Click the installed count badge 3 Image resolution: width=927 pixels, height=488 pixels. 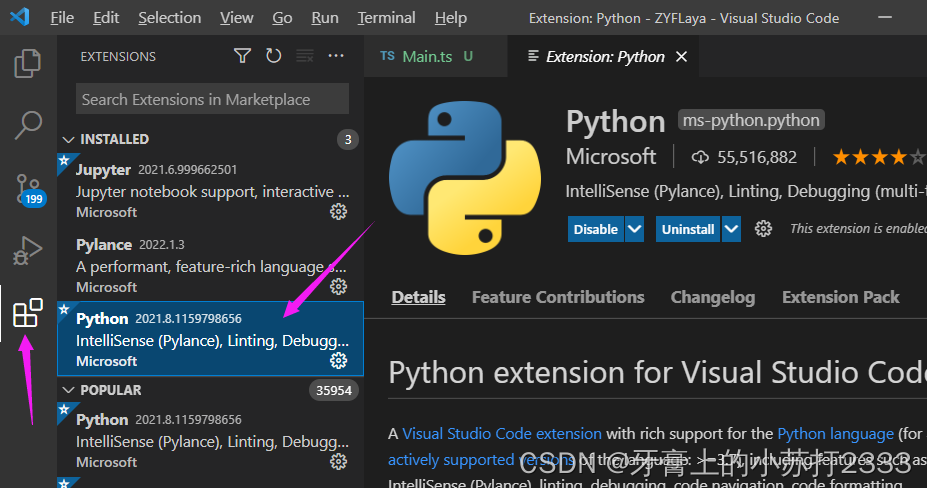coord(348,140)
